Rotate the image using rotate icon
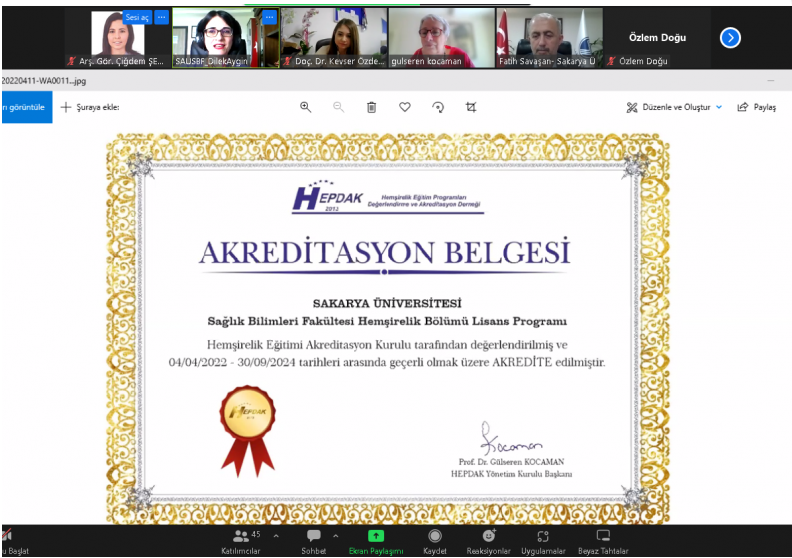792x558 pixels. [438, 107]
